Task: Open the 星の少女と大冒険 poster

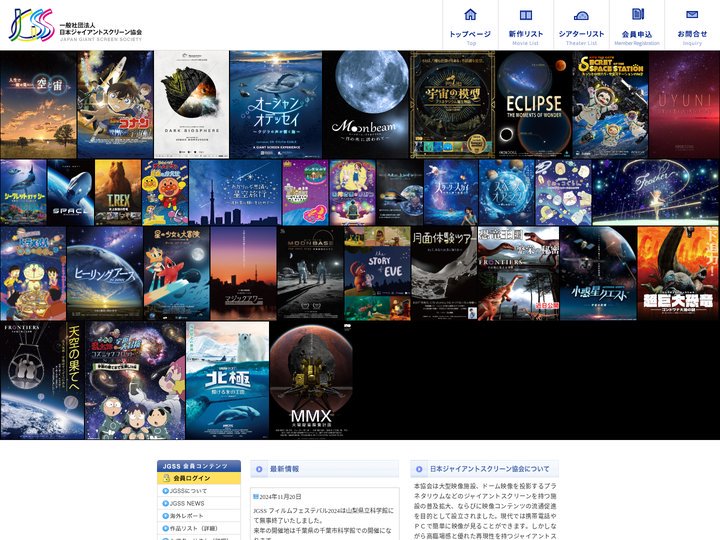Action: [176, 274]
